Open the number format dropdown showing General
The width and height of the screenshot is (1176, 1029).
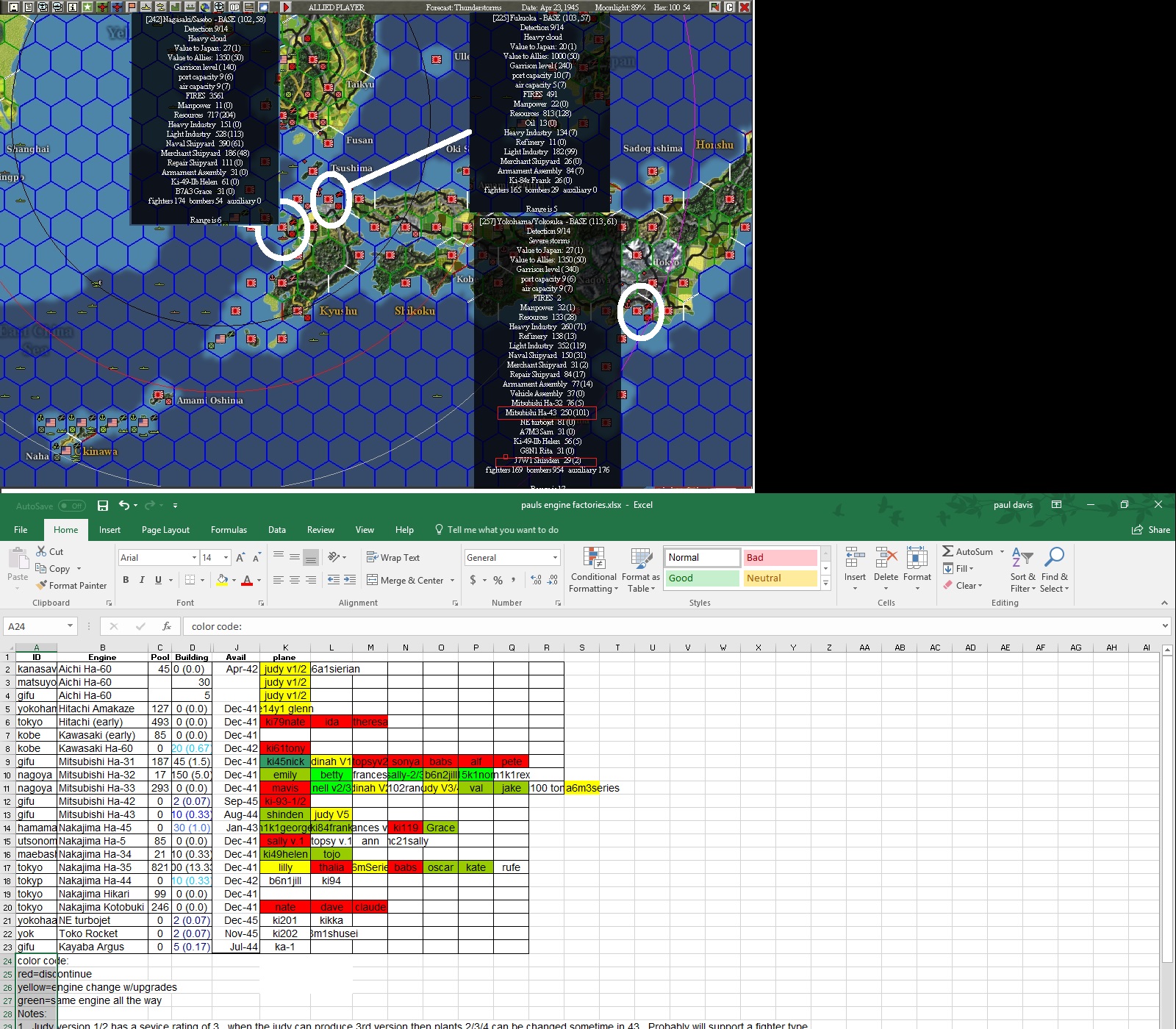pos(555,558)
